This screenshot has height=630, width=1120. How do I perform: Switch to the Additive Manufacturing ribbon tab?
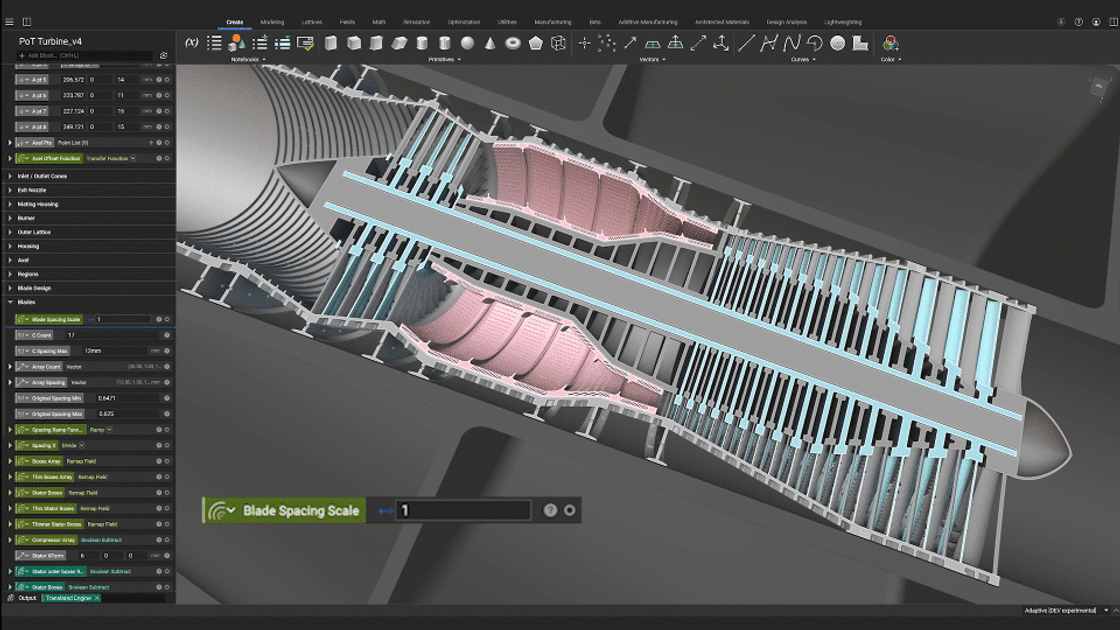(x=648, y=22)
